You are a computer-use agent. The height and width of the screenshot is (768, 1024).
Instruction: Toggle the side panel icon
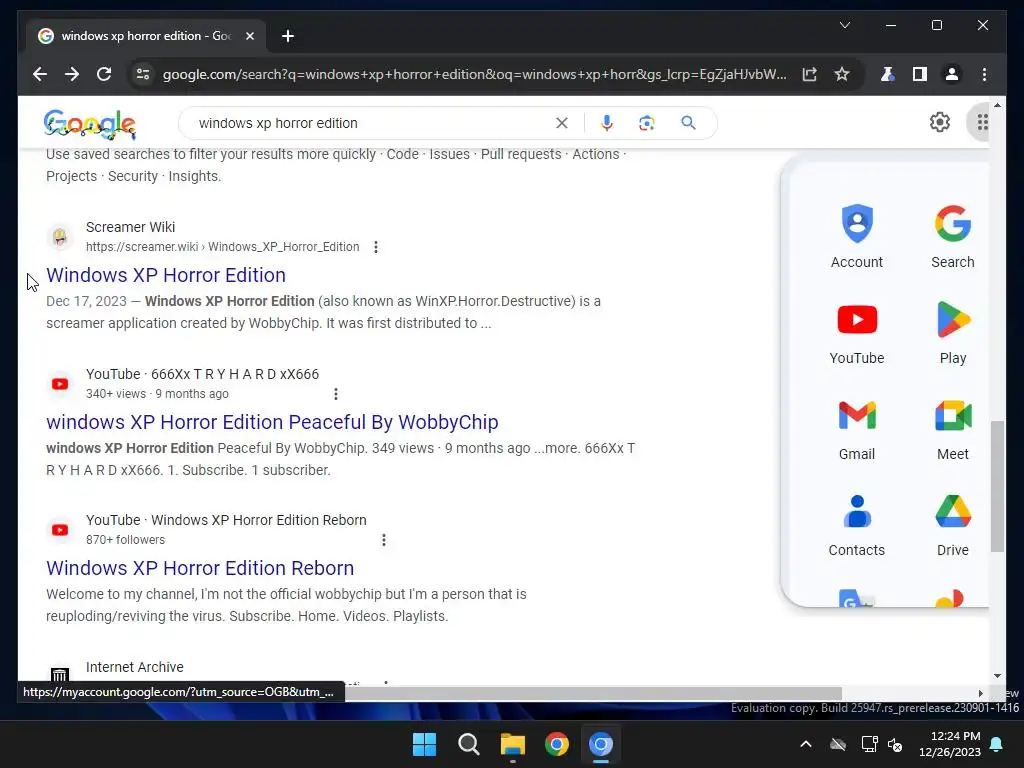click(x=920, y=74)
